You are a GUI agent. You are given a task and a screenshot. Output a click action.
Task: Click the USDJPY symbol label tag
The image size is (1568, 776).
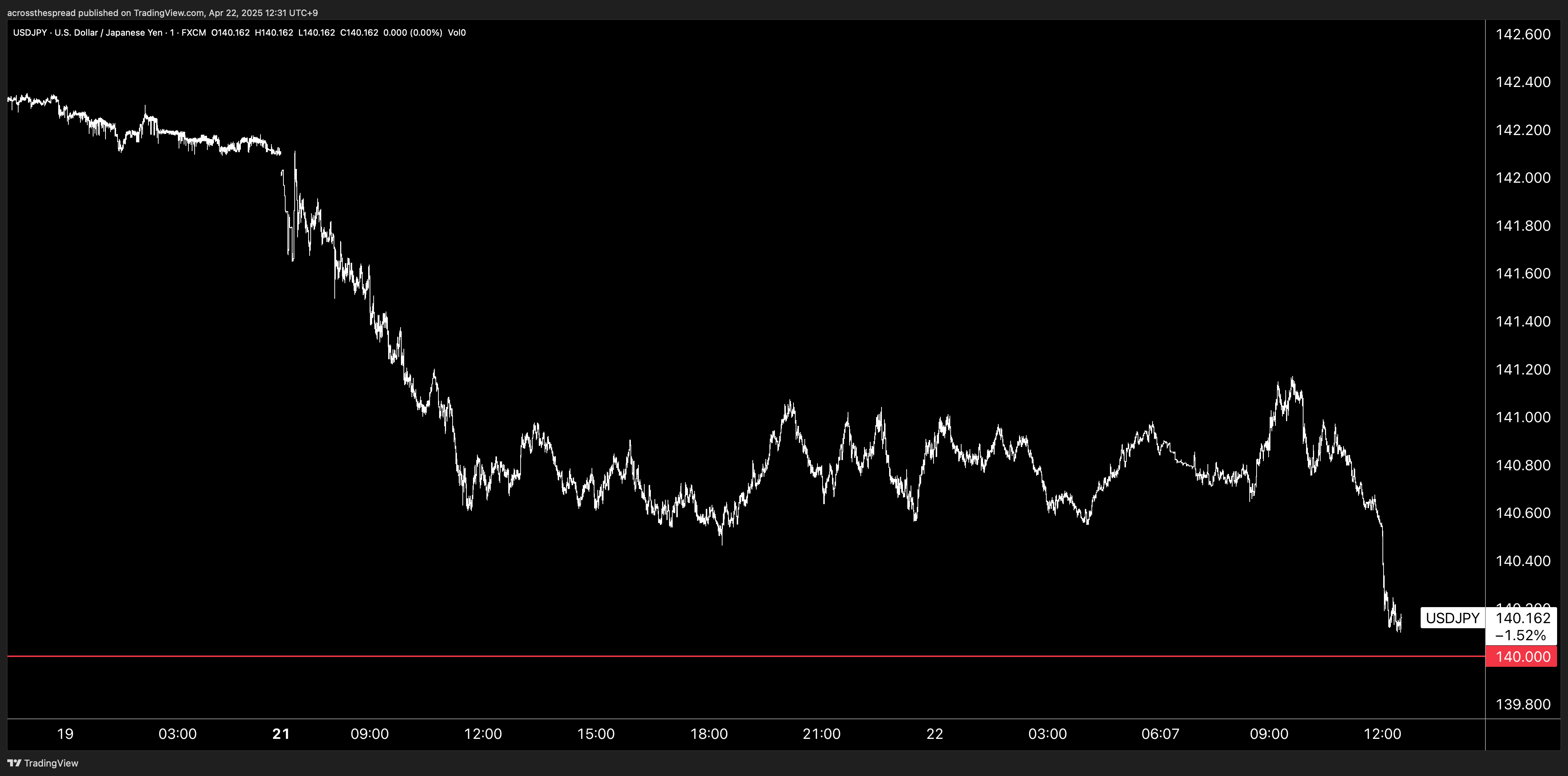tap(1452, 618)
